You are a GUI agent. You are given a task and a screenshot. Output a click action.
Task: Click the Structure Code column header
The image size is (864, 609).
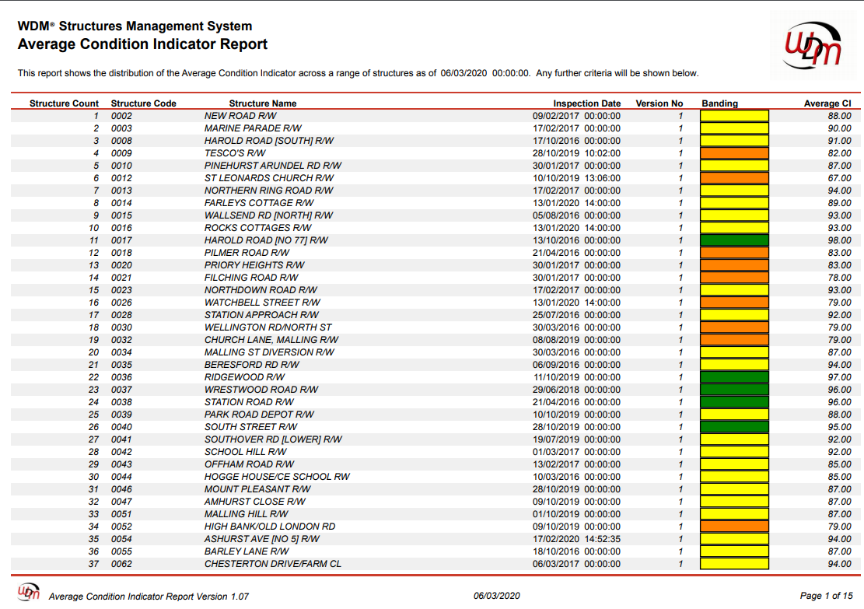pyautogui.click(x=144, y=103)
